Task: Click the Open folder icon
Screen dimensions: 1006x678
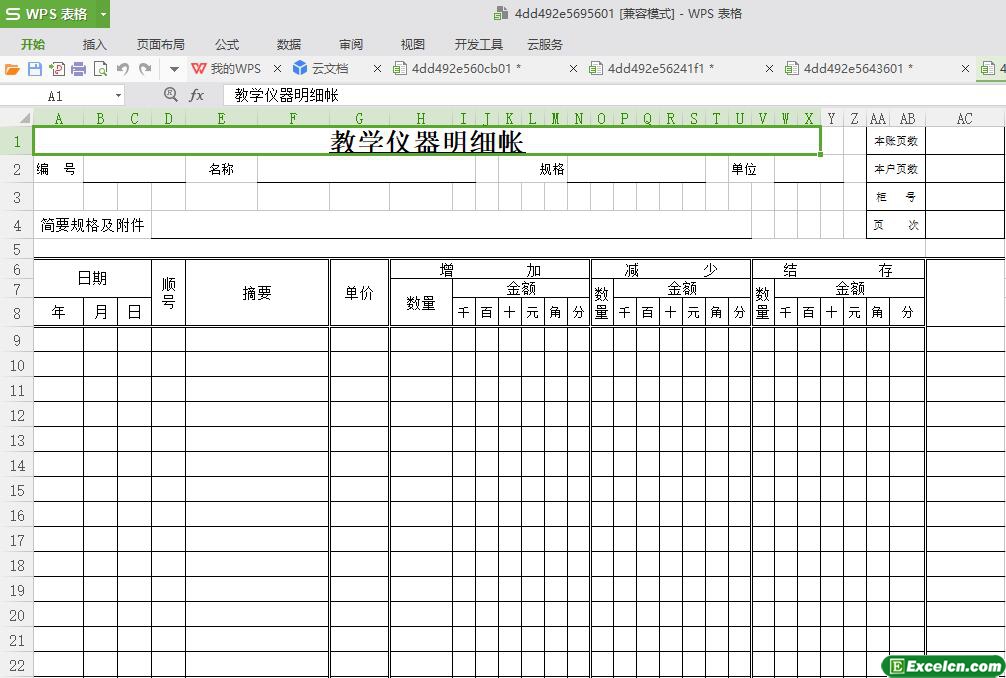Action: point(12,69)
